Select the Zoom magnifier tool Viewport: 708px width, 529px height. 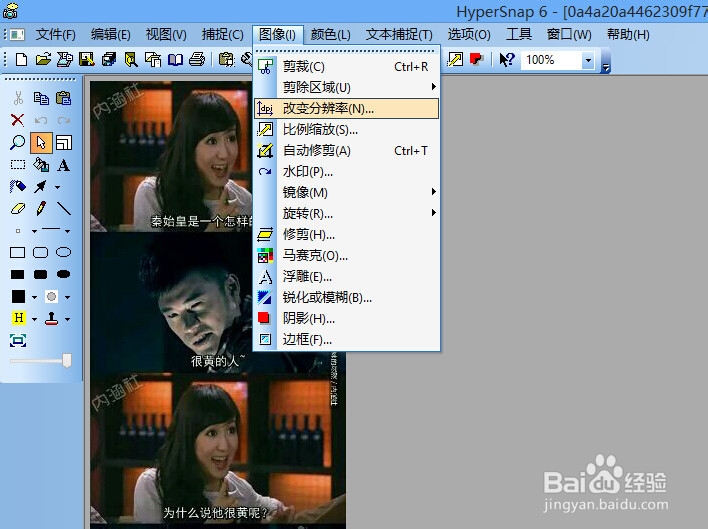click(18, 143)
